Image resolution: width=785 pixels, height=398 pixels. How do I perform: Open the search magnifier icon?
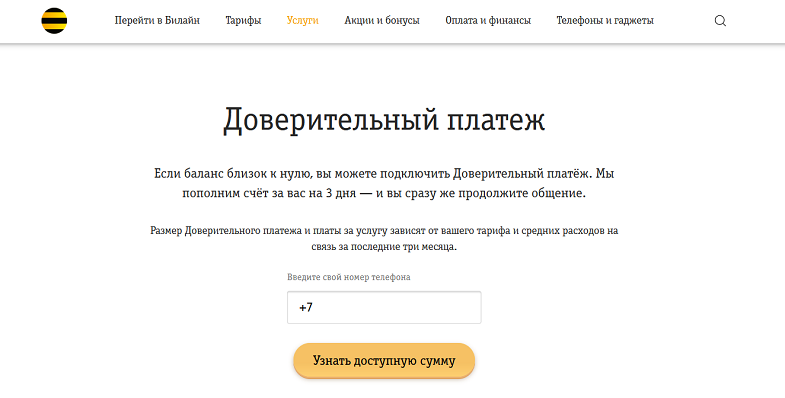tap(720, 21)
